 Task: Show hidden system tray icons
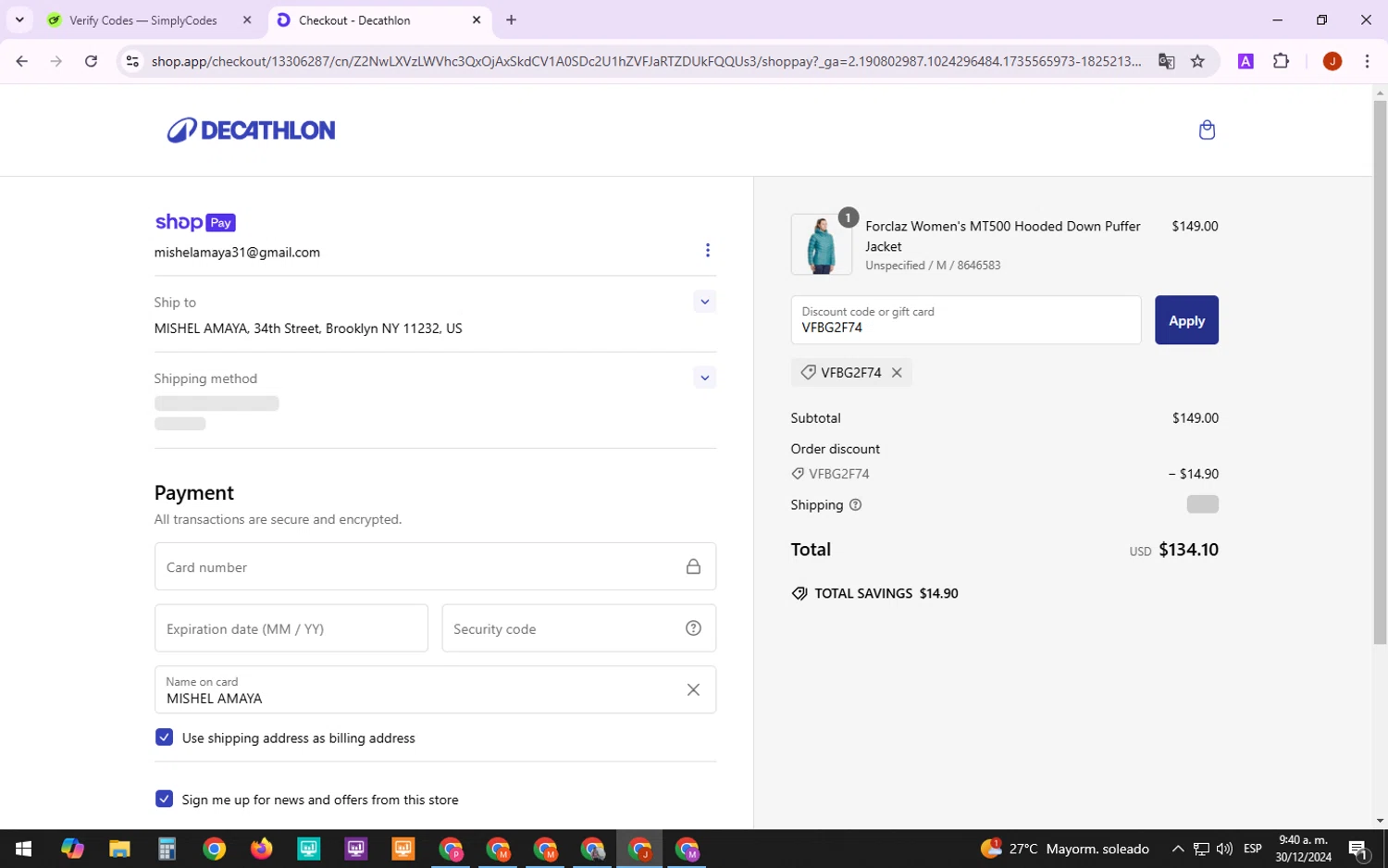pos(1178,849)
